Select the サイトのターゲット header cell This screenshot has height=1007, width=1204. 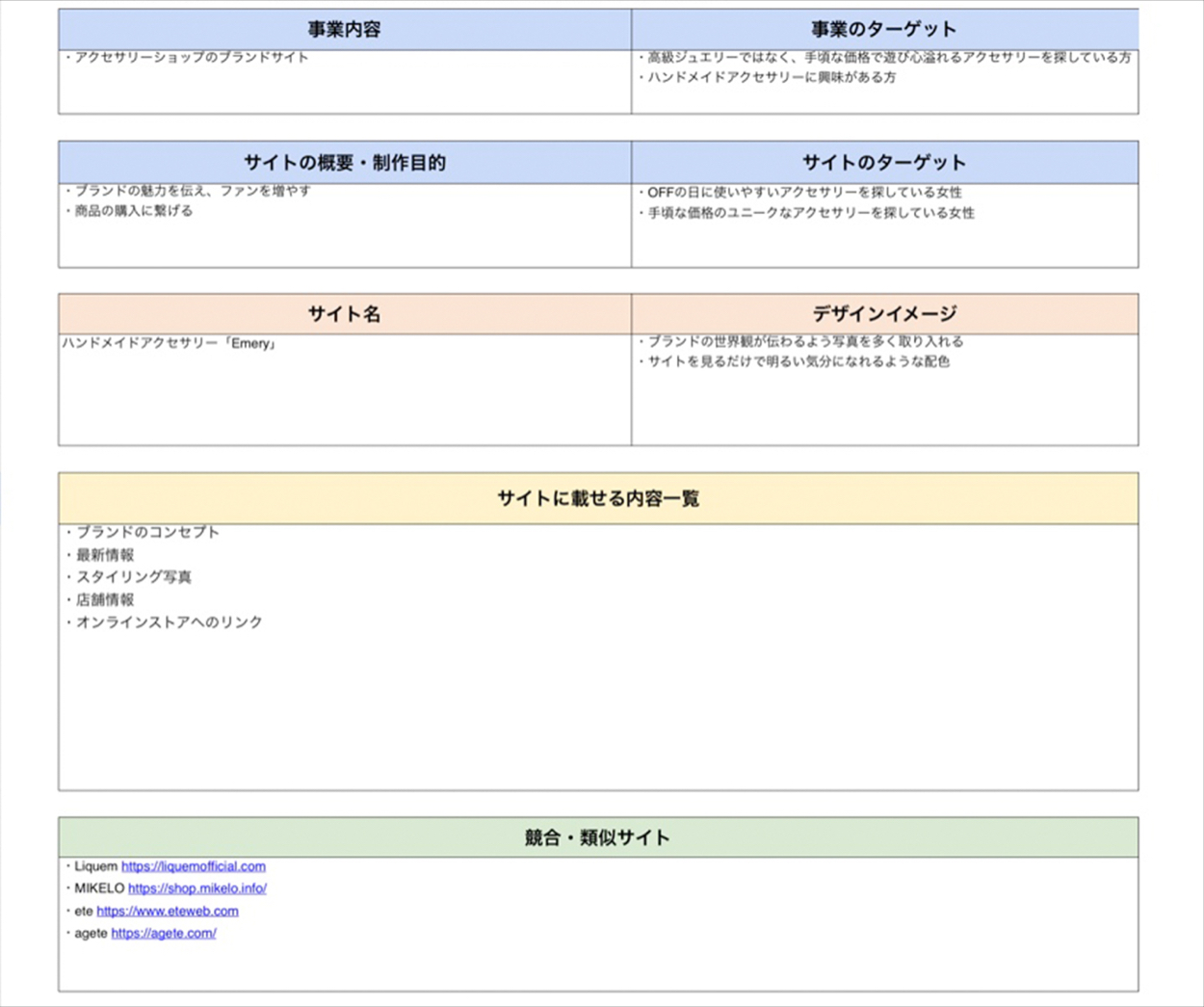coord(883,163)
